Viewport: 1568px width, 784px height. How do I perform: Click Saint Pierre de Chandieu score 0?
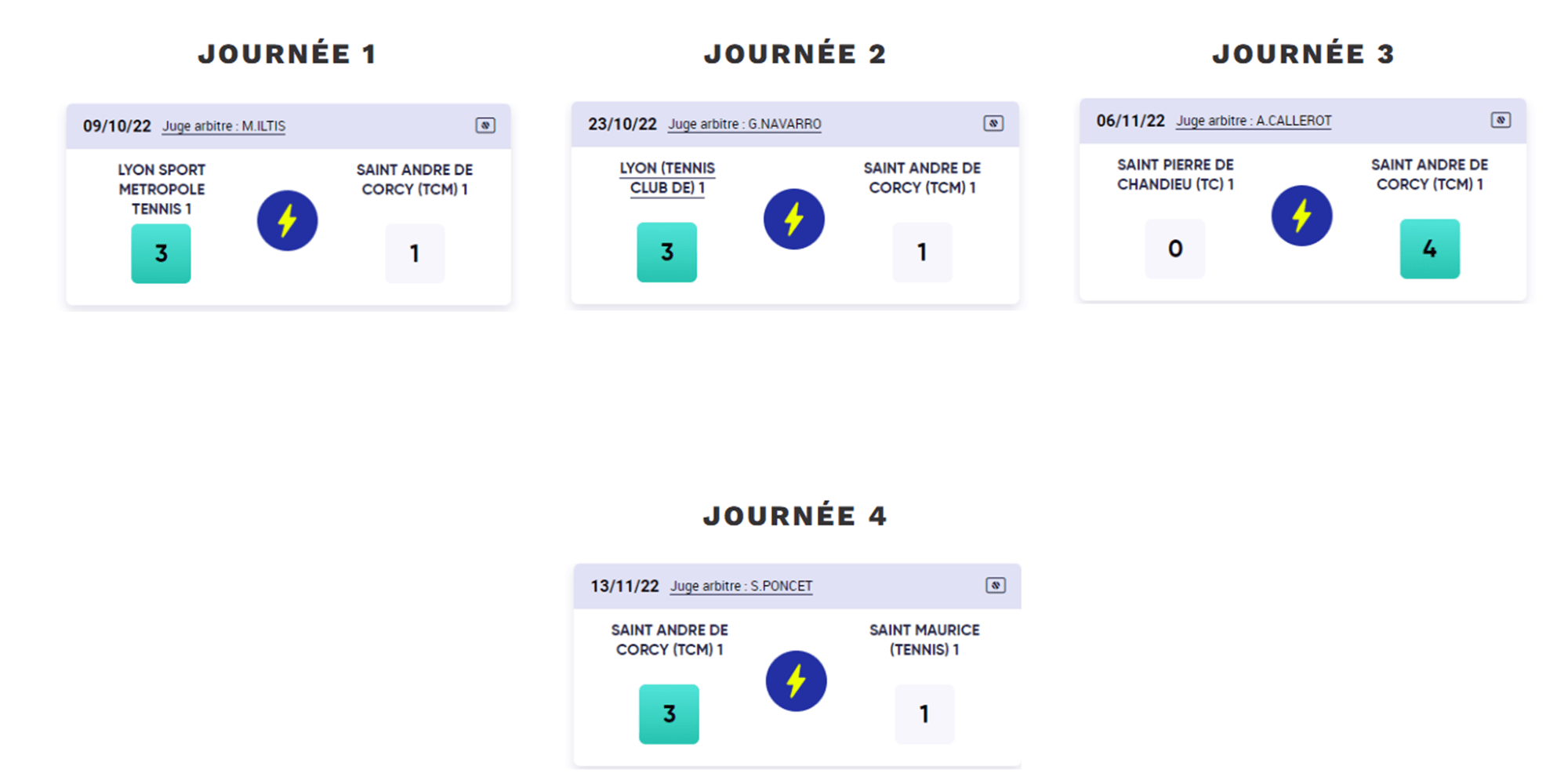point(1174,249)
